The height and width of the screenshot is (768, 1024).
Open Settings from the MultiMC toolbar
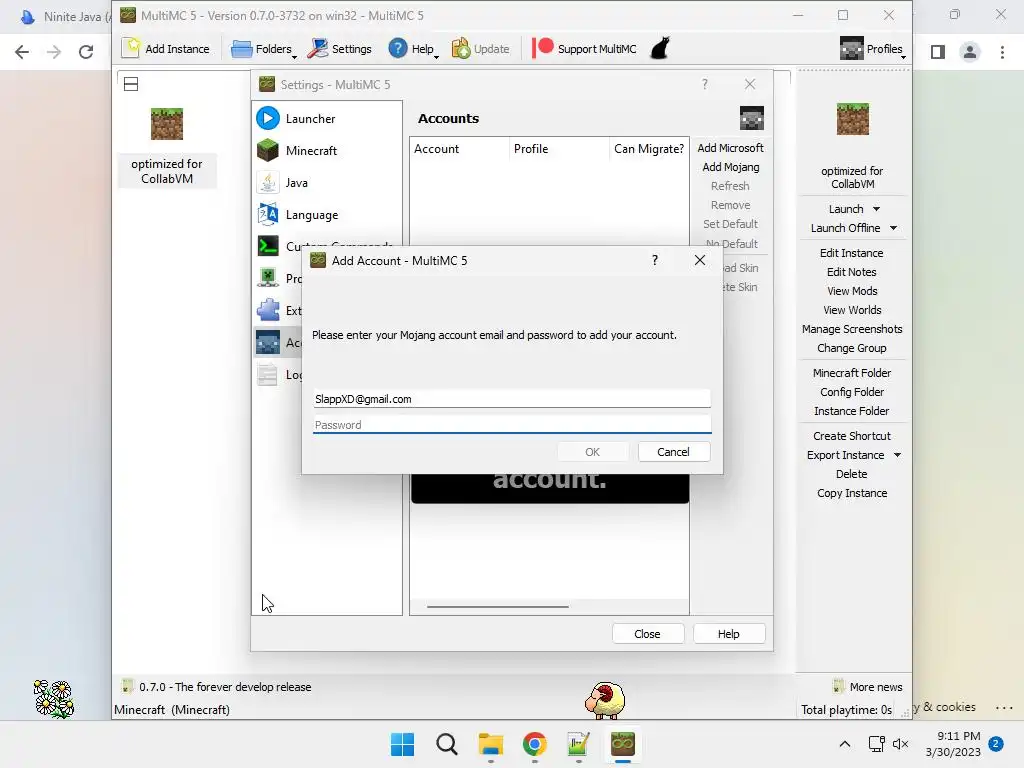(340, 49)
